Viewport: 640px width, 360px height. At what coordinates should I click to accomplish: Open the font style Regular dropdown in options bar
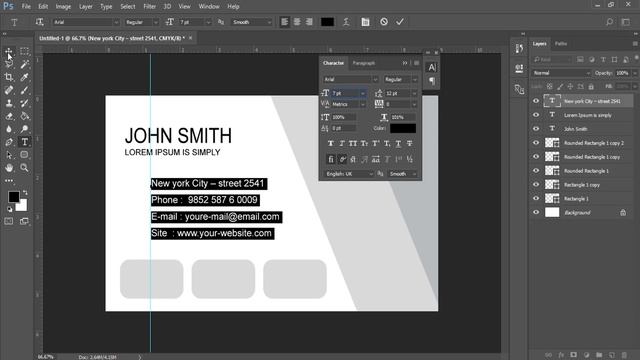[155, 22]
